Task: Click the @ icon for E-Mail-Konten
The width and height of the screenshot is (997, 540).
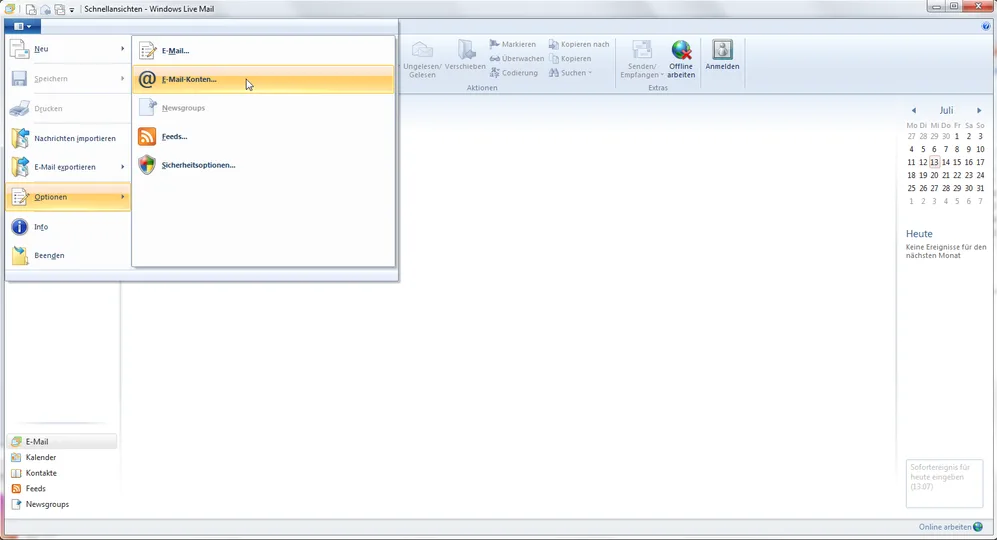Action: pos(147,80)
